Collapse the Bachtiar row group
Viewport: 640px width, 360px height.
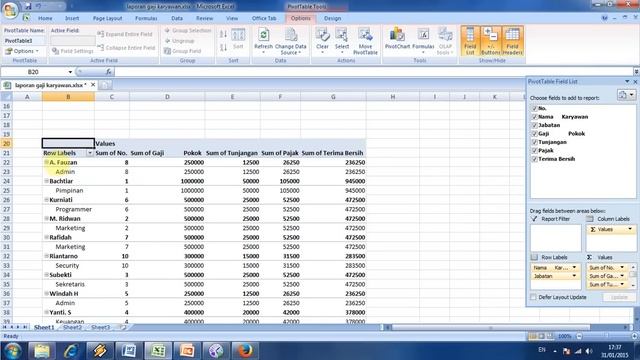click(x=46, y=181)
